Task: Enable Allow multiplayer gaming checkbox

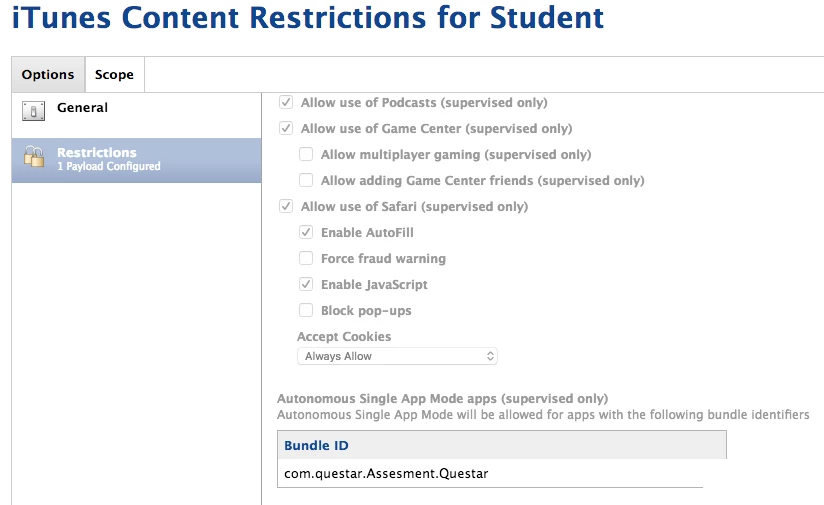Action: [306, 154]
